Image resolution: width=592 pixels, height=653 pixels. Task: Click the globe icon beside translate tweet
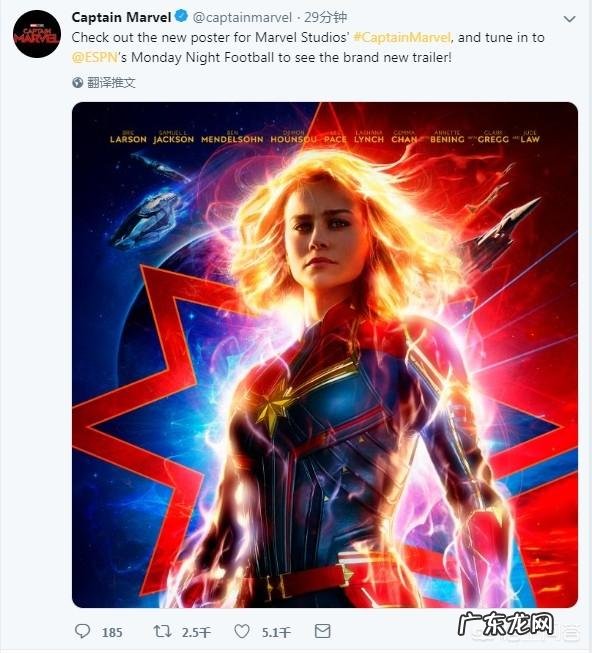click(77, 82)
